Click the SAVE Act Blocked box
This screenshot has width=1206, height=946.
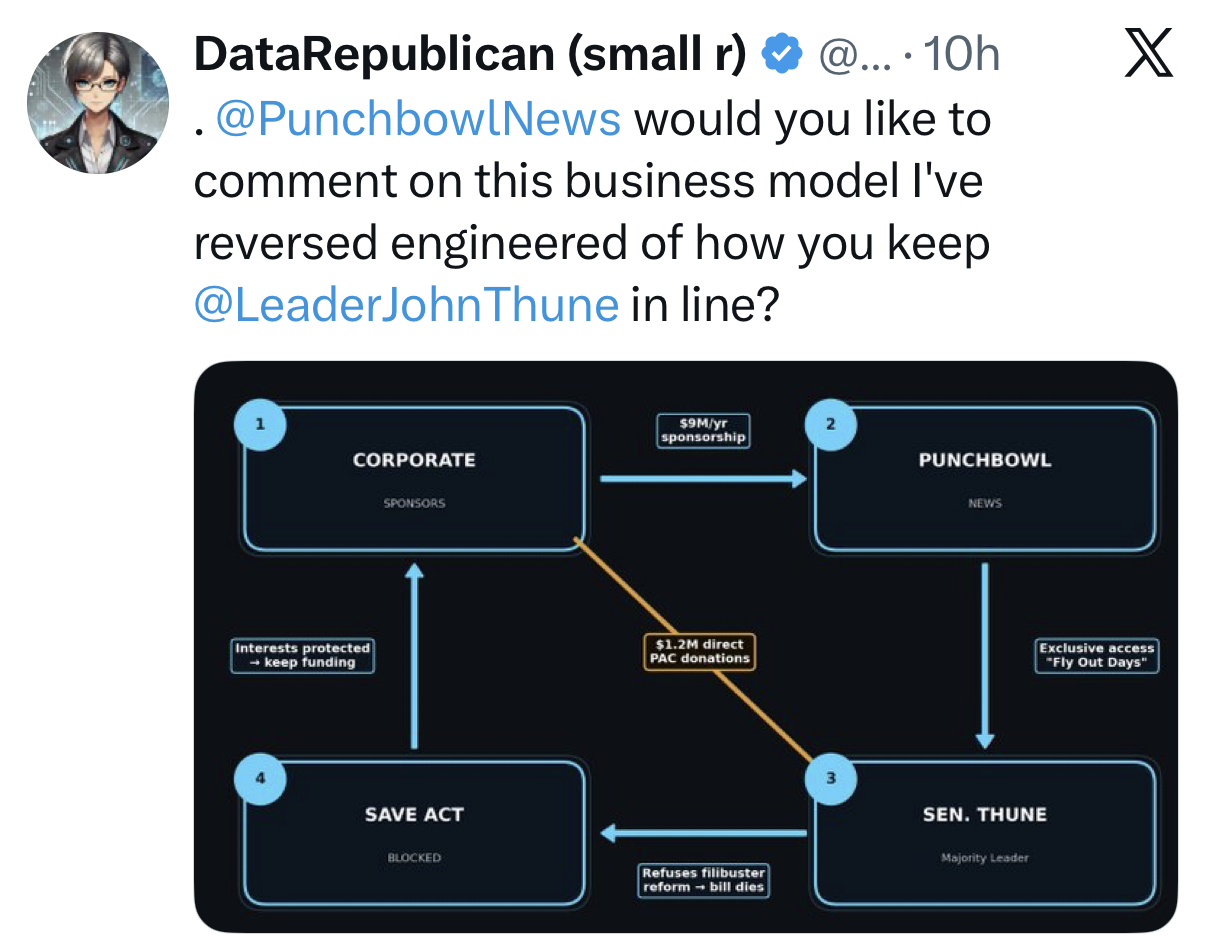(x=414, y=834)
